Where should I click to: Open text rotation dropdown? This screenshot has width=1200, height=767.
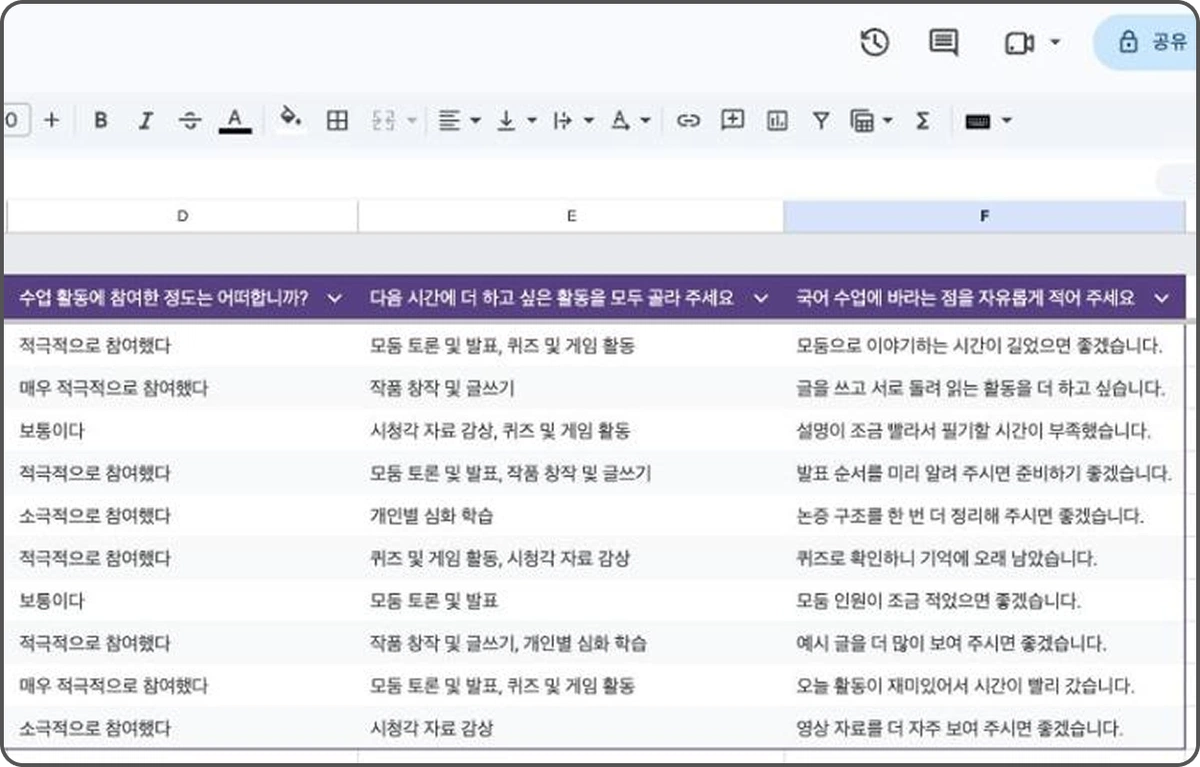click(x=631, y=120)
